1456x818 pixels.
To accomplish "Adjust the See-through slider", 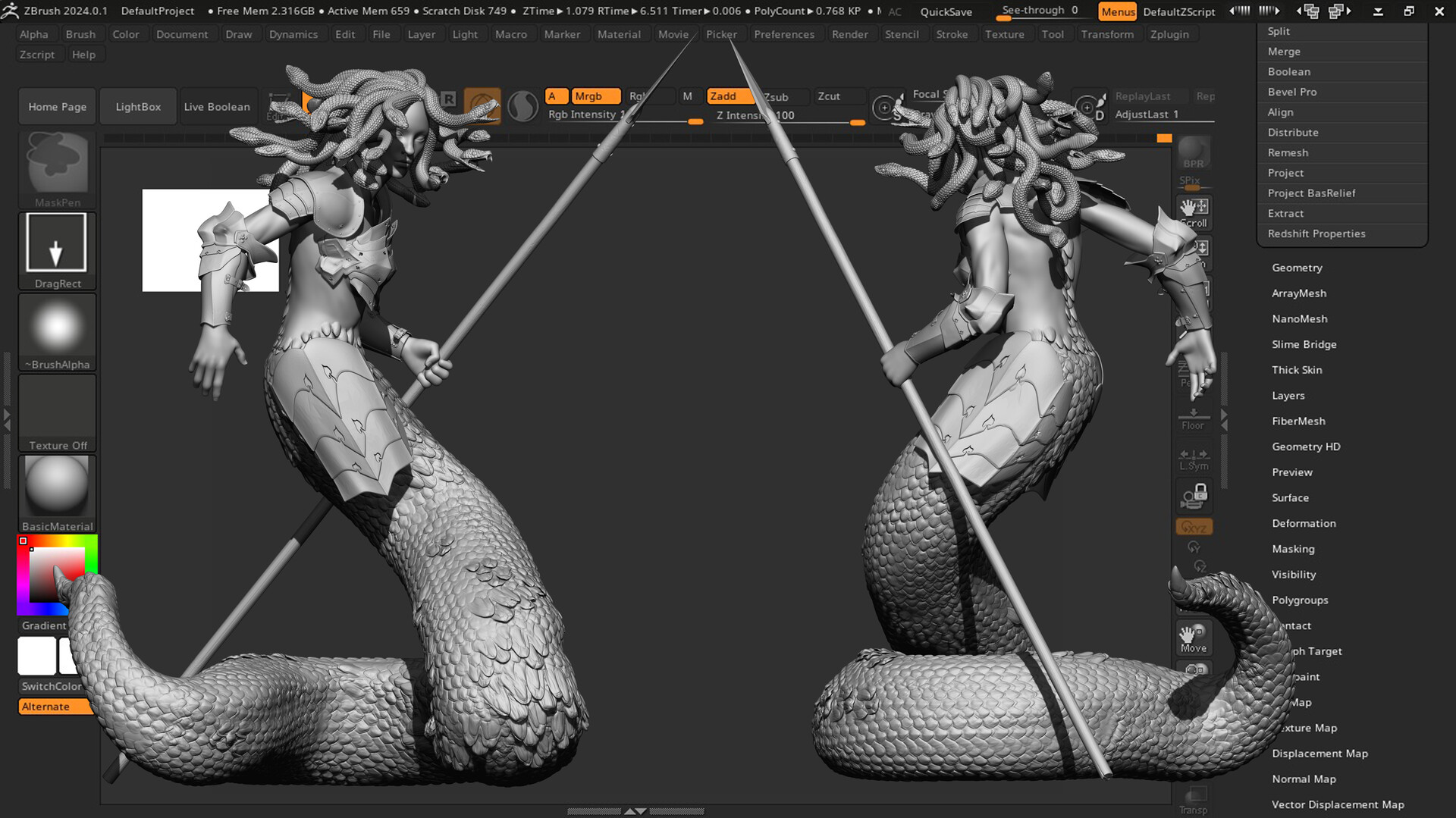I will point(1041,11).
